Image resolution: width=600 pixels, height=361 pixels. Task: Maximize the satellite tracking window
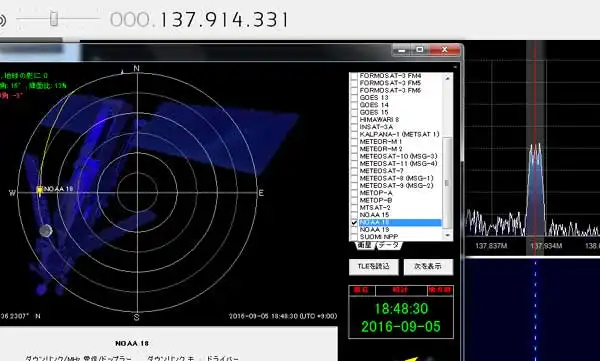[x=420, y=50]
